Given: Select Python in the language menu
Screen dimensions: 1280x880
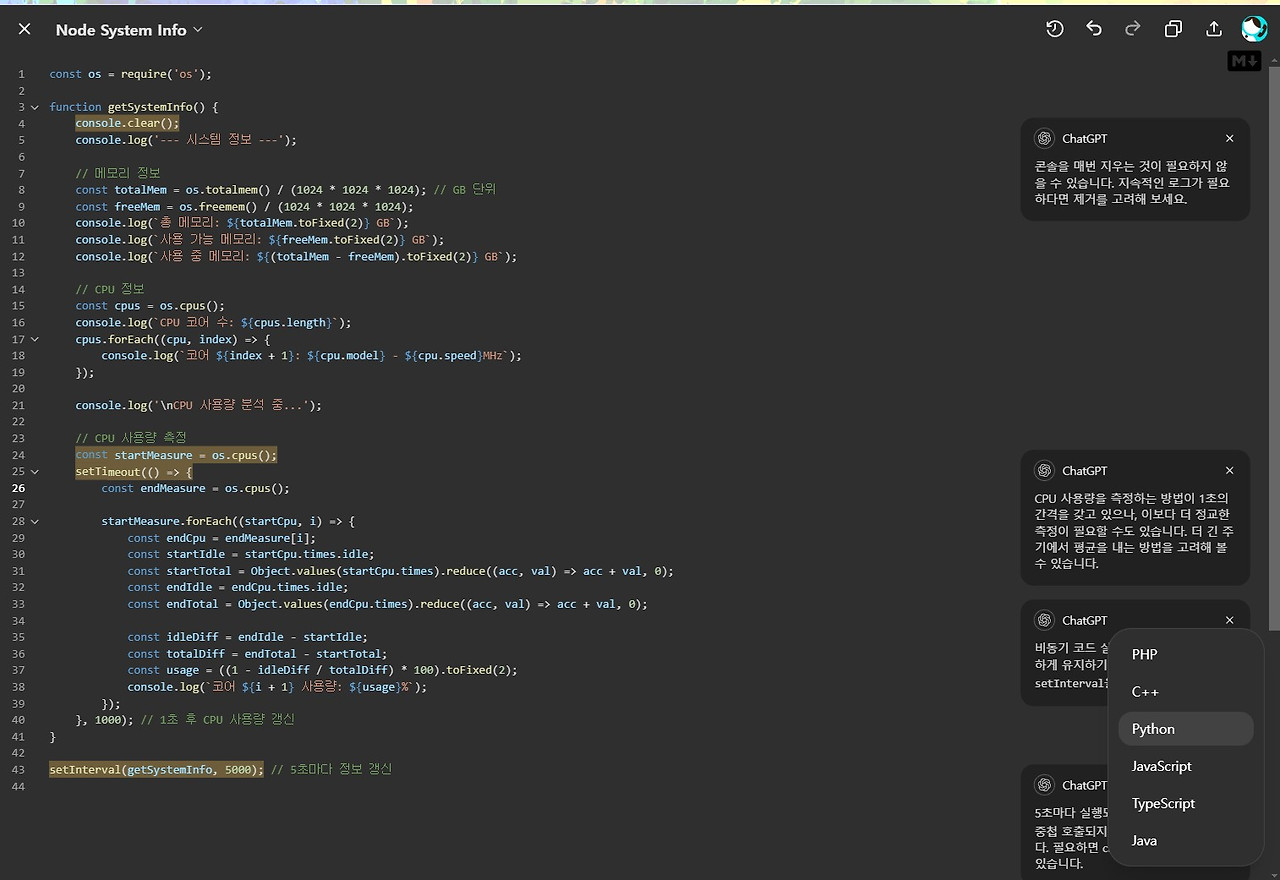Looking at the screenshot, I should [1186, 729].
